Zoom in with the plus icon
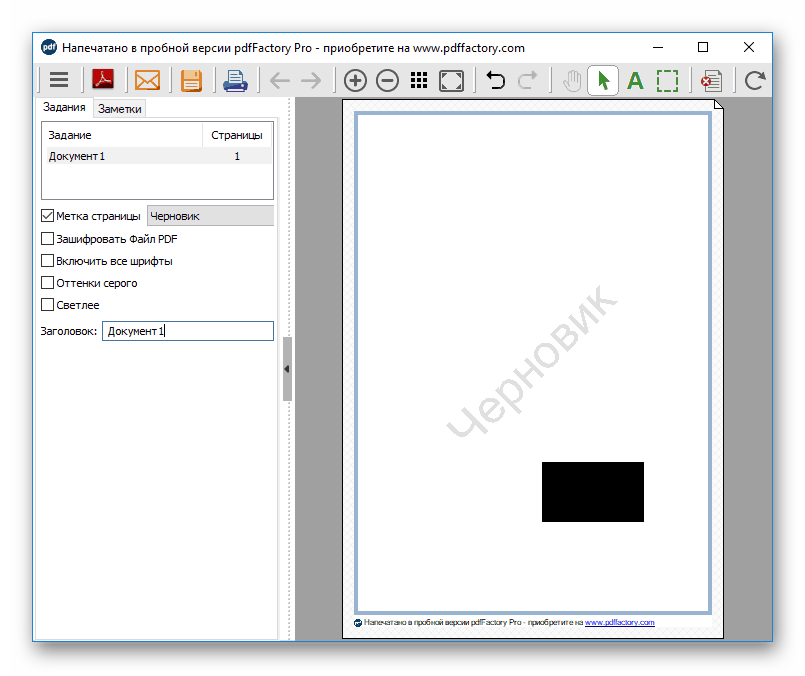This screenshot has height=676, width=805. pyautogui.click(x=355, y=81)
